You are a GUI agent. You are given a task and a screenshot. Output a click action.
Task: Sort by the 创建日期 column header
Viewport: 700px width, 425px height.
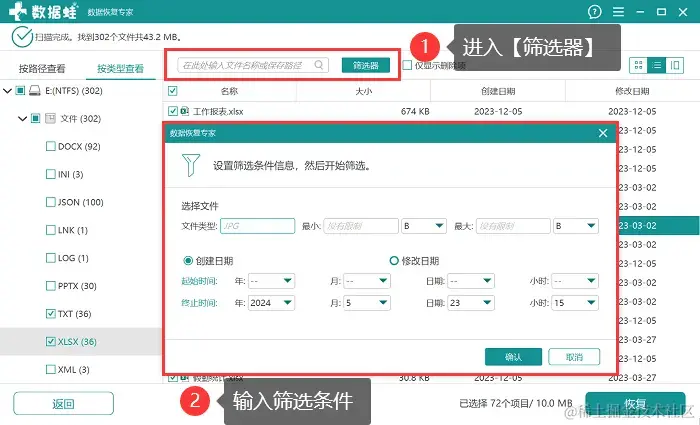pos(498,91)
